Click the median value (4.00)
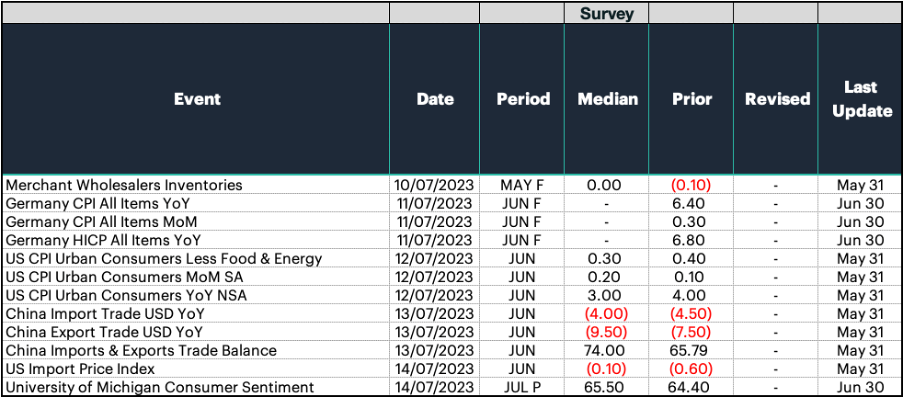Viewport: 904px width, 398px height. pos(607,314)
